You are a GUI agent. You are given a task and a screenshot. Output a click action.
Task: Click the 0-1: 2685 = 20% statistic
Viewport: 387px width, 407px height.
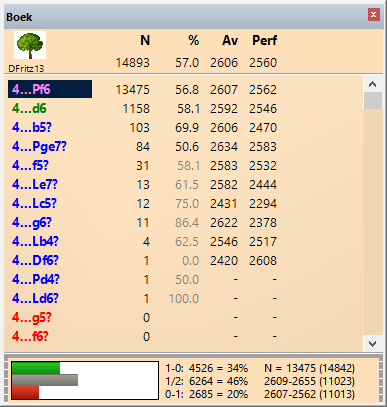click(207, 394)
